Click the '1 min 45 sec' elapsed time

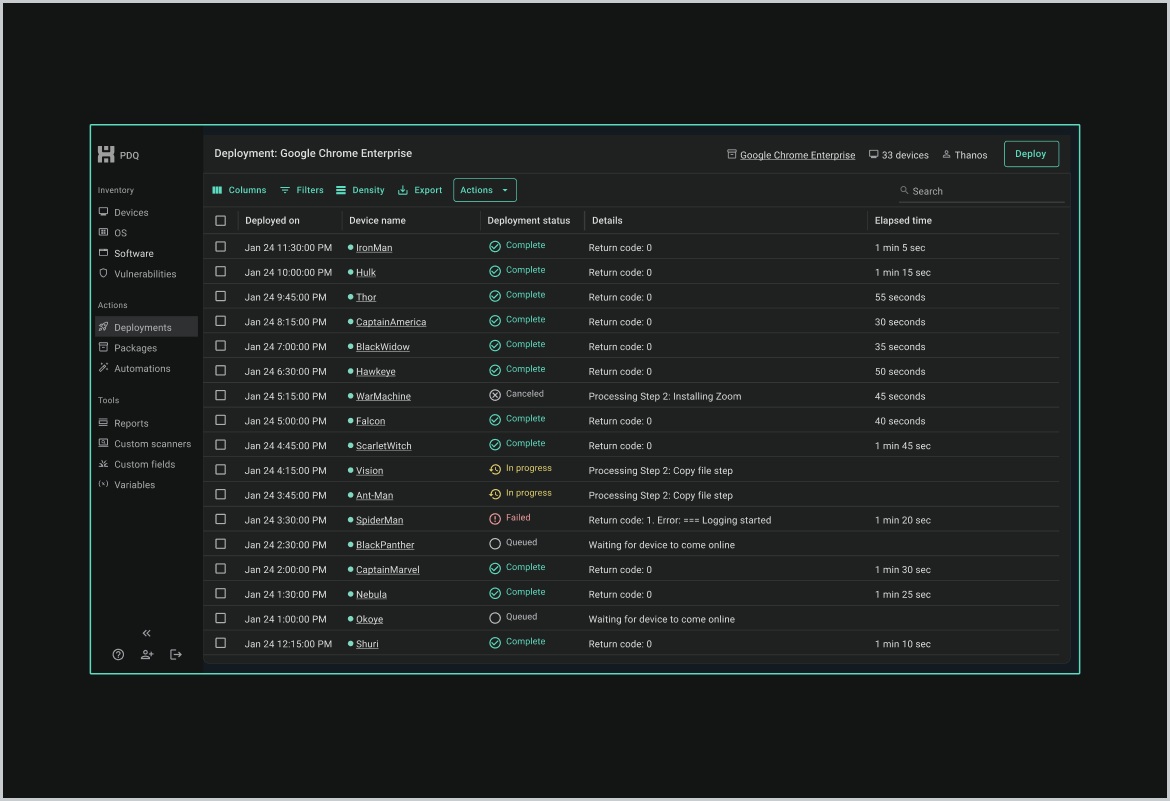tap(903, 446)
